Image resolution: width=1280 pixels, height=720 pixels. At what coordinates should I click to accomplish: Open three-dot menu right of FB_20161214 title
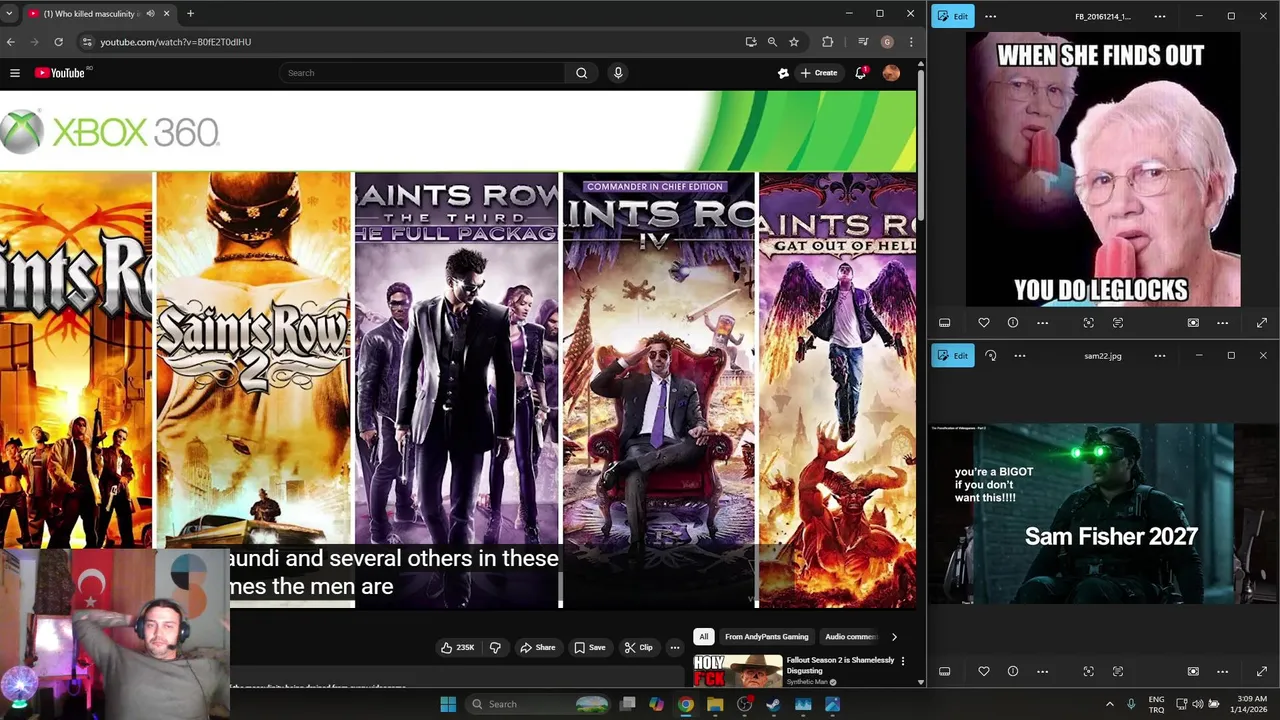click(x=1160, y=16)
